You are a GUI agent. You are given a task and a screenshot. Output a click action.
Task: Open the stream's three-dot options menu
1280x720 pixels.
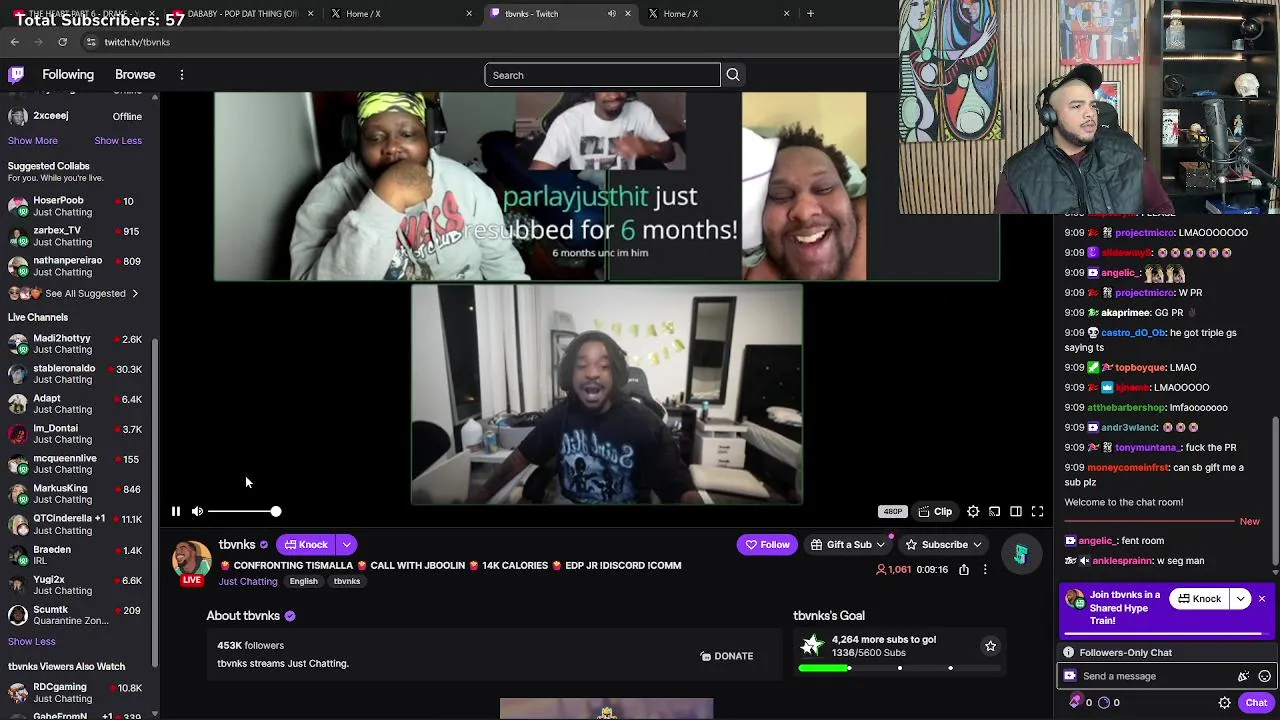tap(985, 570)
